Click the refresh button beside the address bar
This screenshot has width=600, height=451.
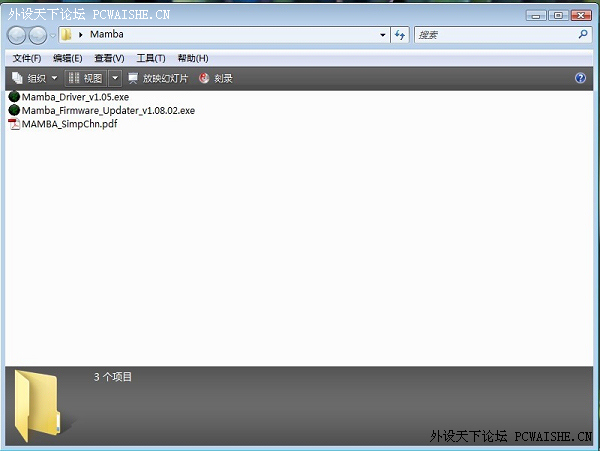pos(400,35)
